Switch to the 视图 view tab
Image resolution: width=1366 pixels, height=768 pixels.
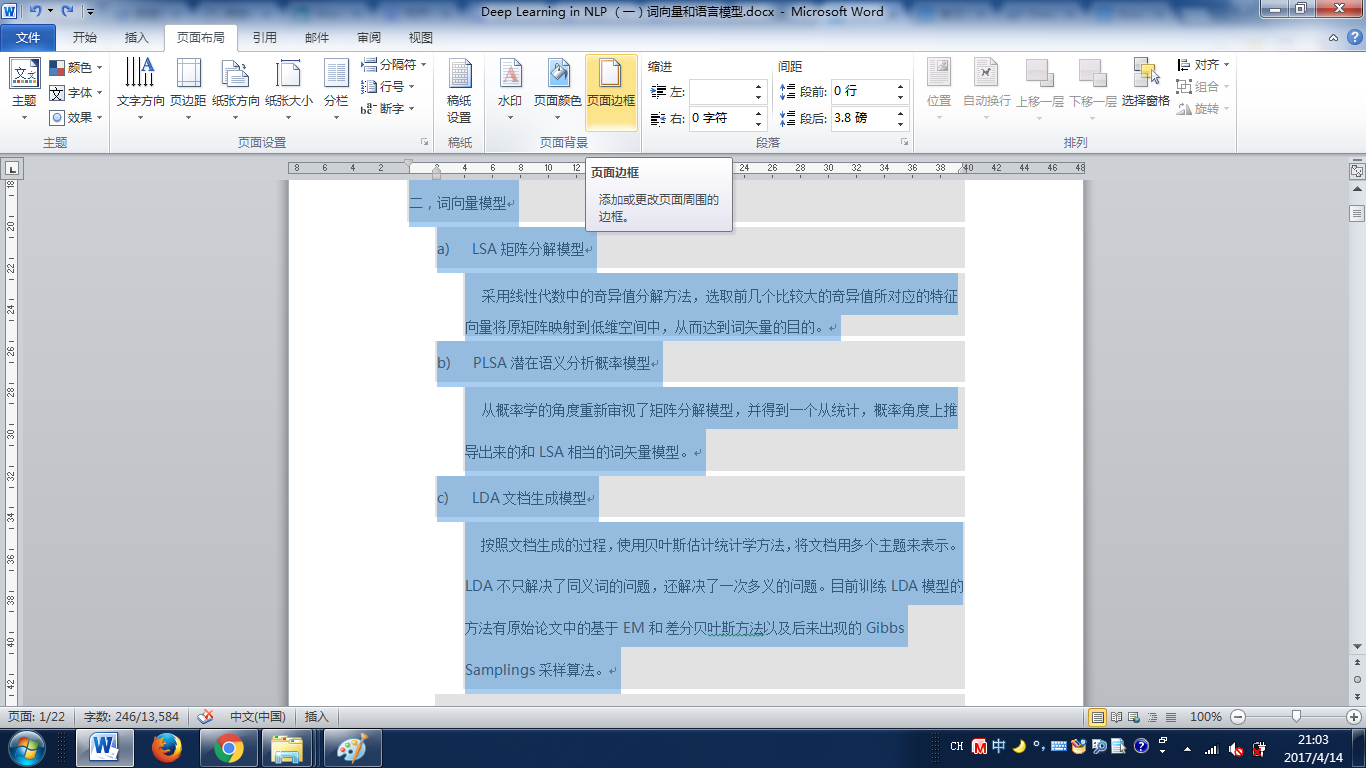pos(421,38)
